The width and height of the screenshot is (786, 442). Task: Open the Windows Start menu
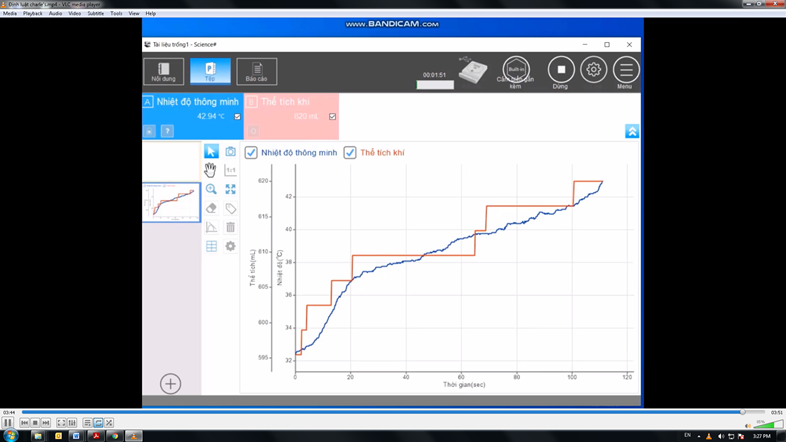(10, 435)
